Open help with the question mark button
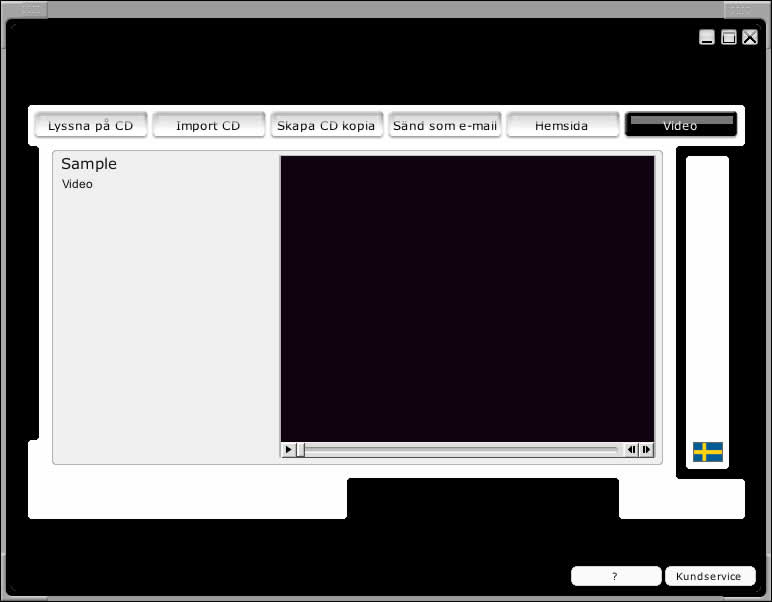Viewport: 772px width, 602px height. tap(615, 576)
